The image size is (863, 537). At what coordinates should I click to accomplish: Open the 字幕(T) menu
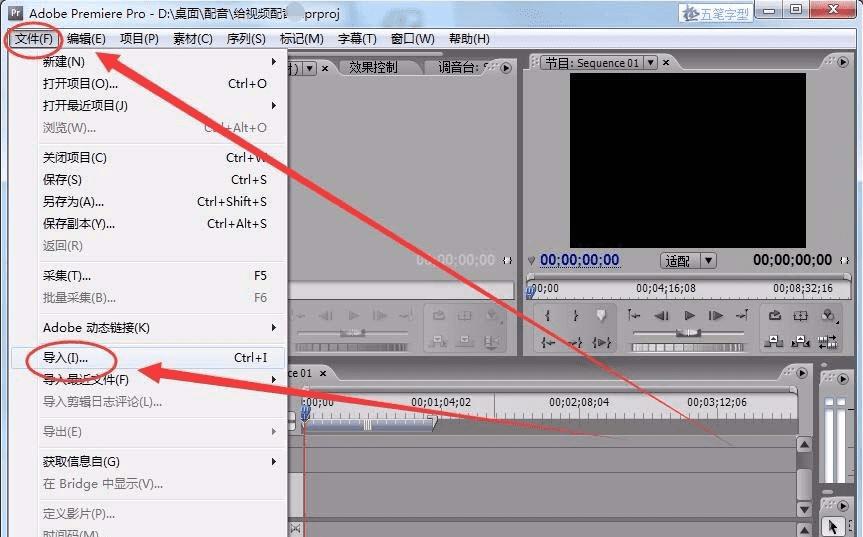(357, 39)
